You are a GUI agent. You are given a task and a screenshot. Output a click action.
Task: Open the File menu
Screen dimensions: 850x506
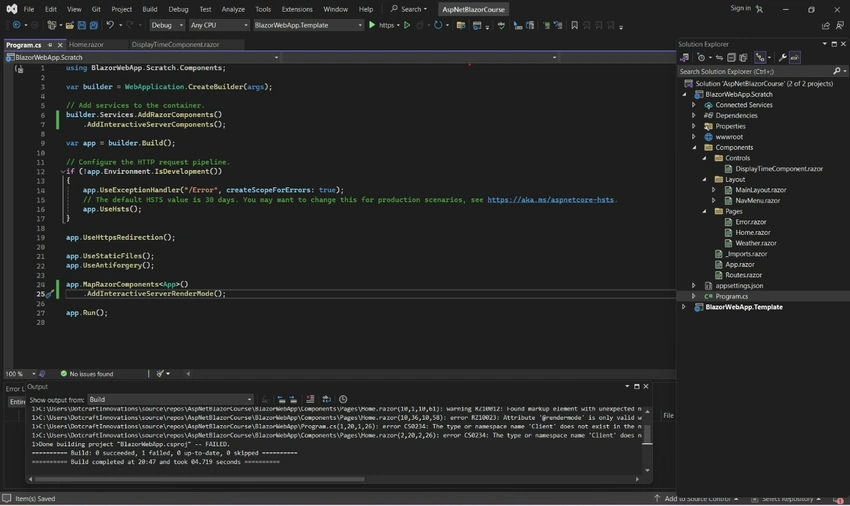click(x=29, y=9)
